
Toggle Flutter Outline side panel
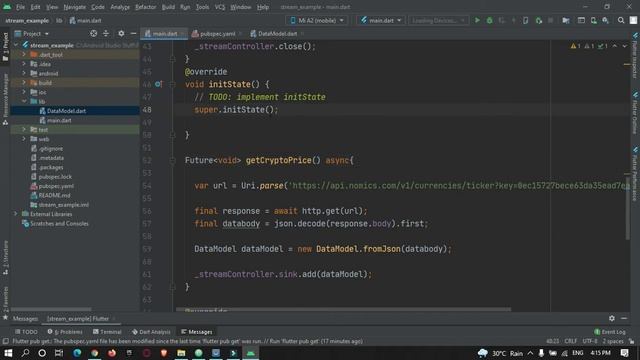point(635,113)
